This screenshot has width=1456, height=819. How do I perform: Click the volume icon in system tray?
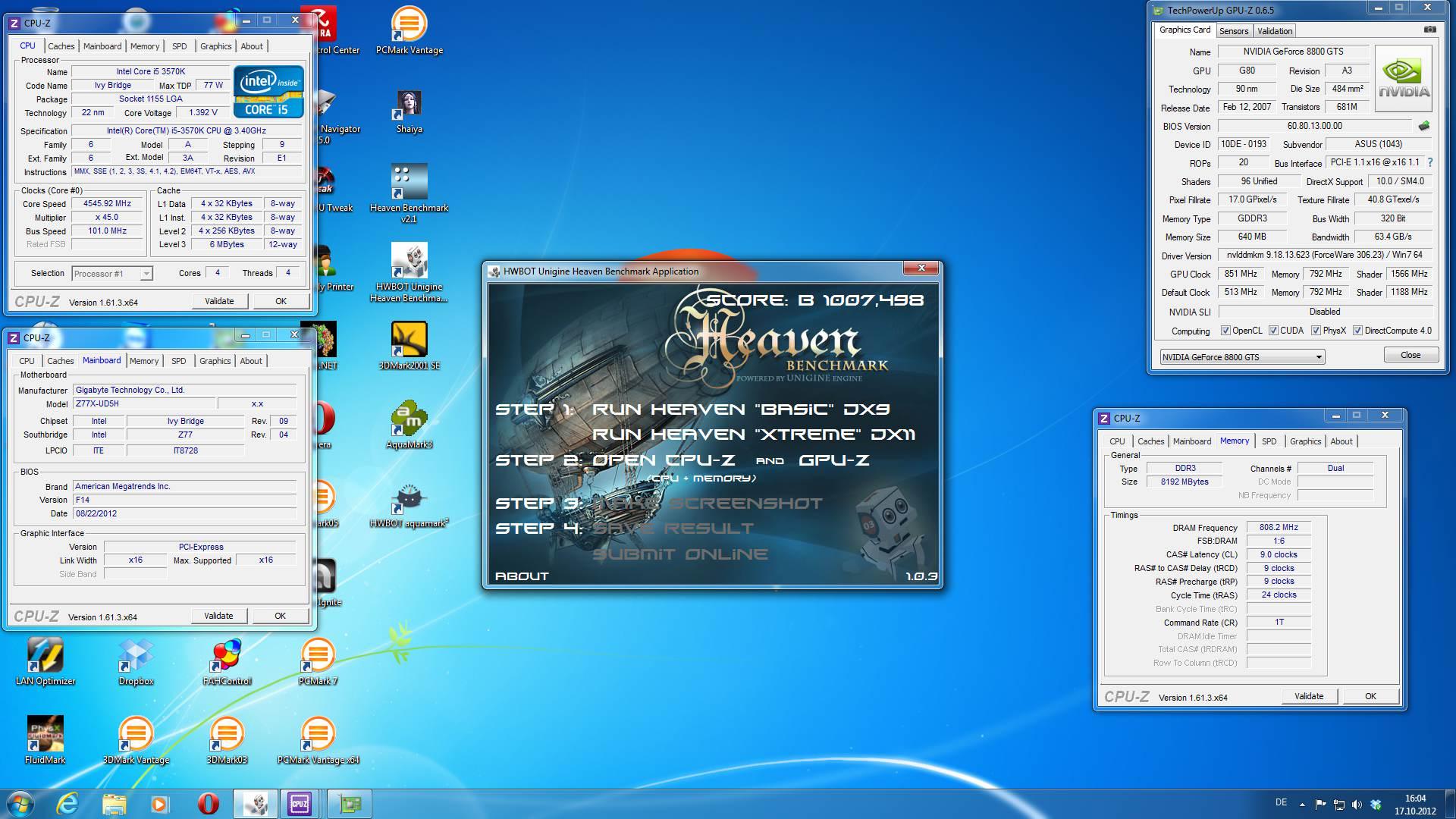click(x=1357, y=805)
